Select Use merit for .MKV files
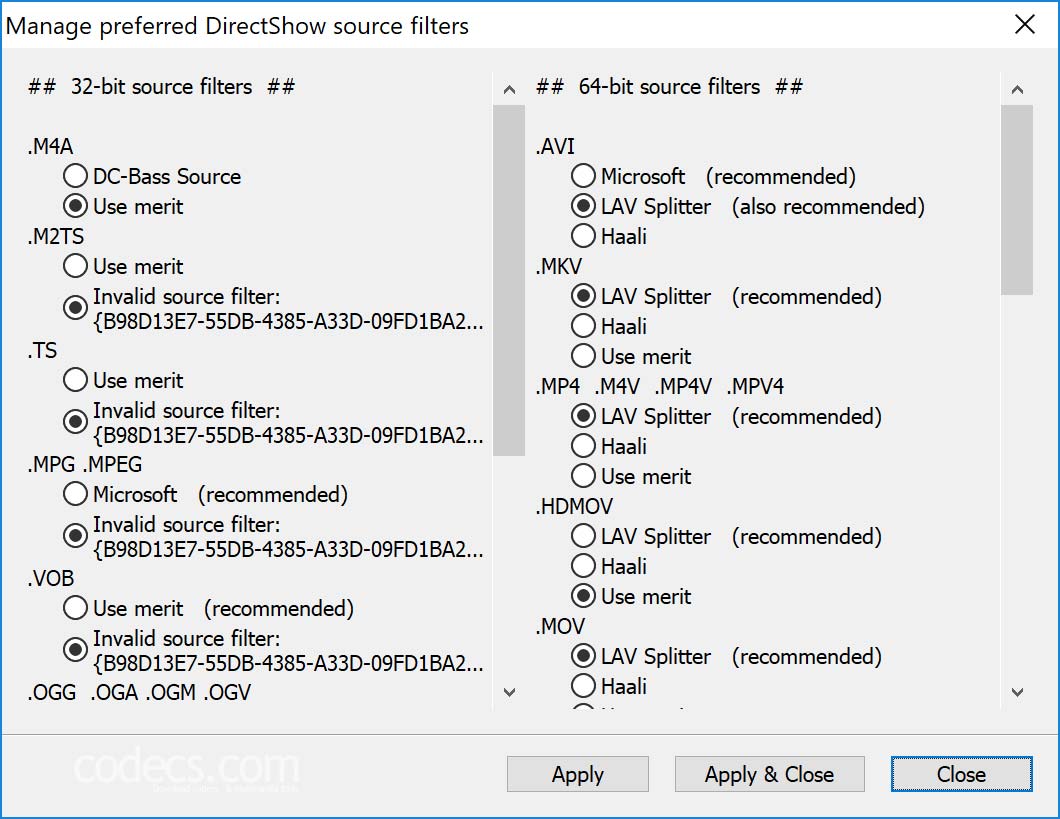Image resolution: width=1060 pixels, height=819 pixels. coord(583,356)
